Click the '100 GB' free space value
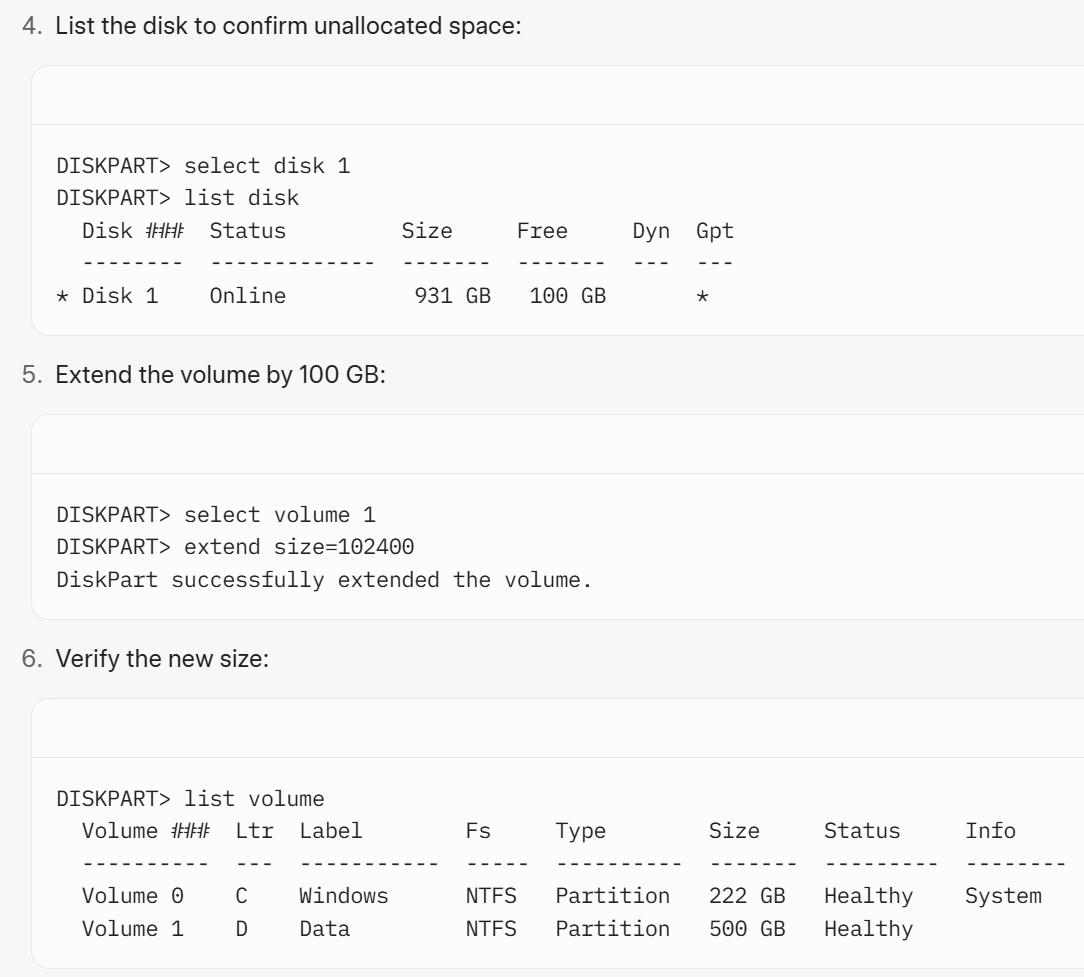The width and height of the screenshot is (1084, 977). [568, 296]
